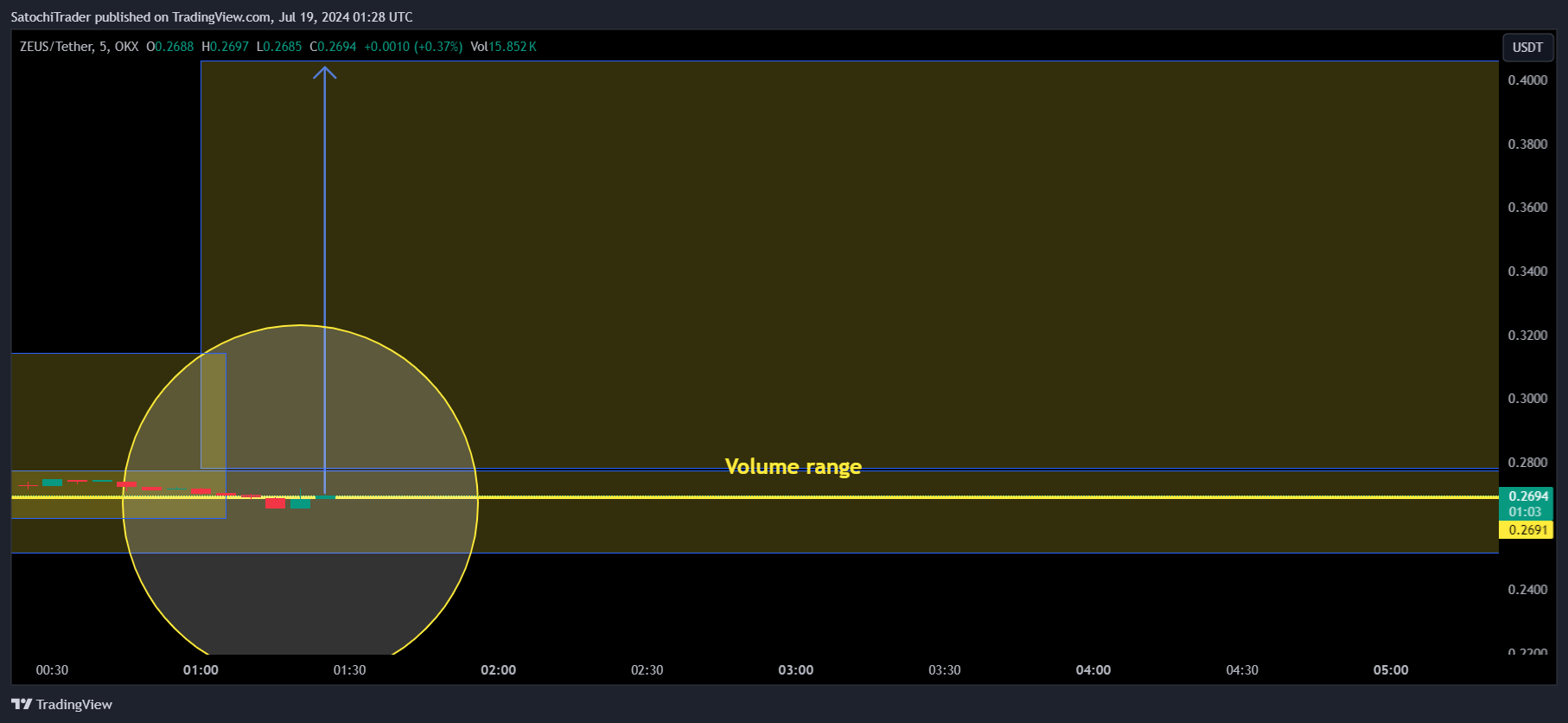Click the open value O0.2688
1568x723 pixels.
click(169, 47)
